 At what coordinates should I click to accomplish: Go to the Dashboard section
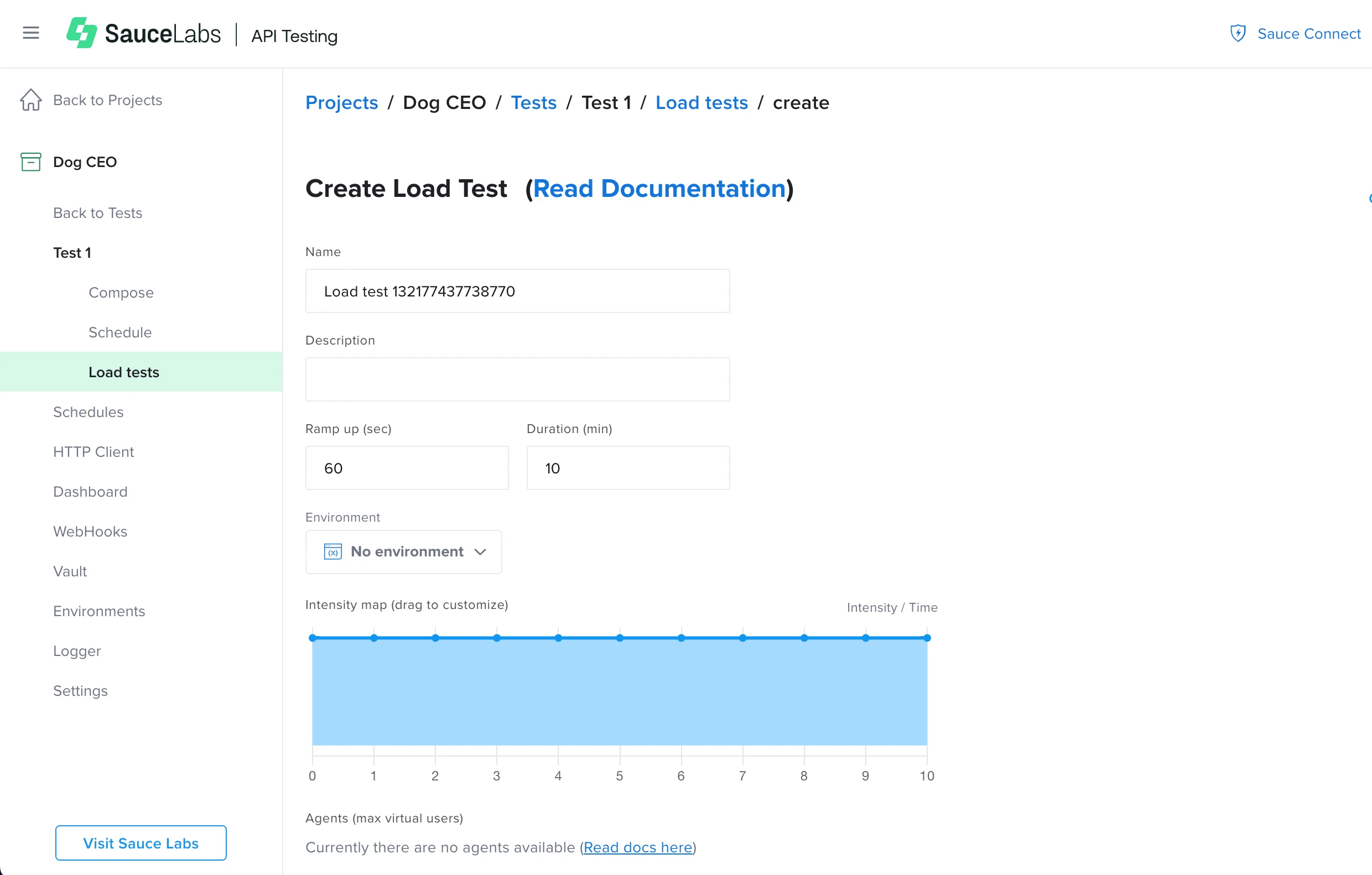click(90, 492)
